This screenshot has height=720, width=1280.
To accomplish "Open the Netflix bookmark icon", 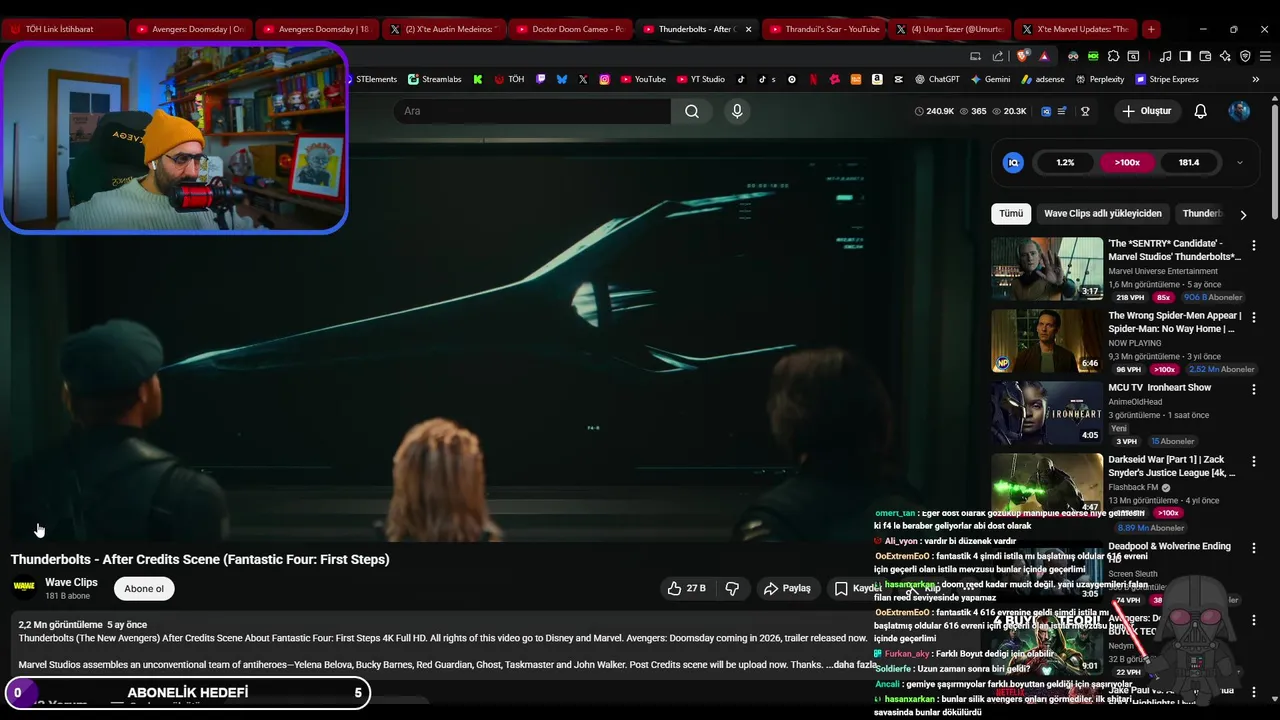I will [x=813, y=79].
